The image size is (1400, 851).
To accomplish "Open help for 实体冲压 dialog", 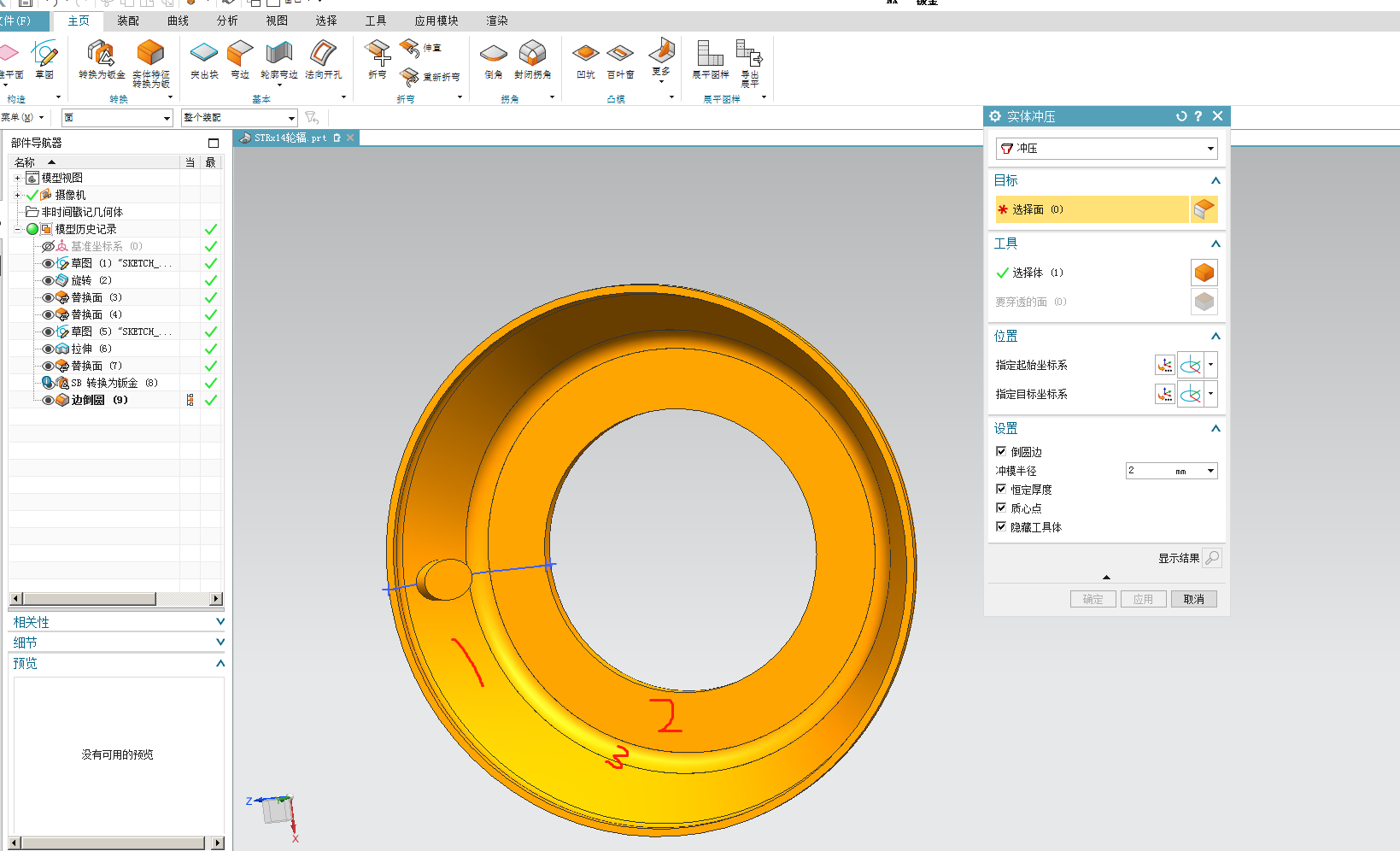I will (x=1198, y=116).
